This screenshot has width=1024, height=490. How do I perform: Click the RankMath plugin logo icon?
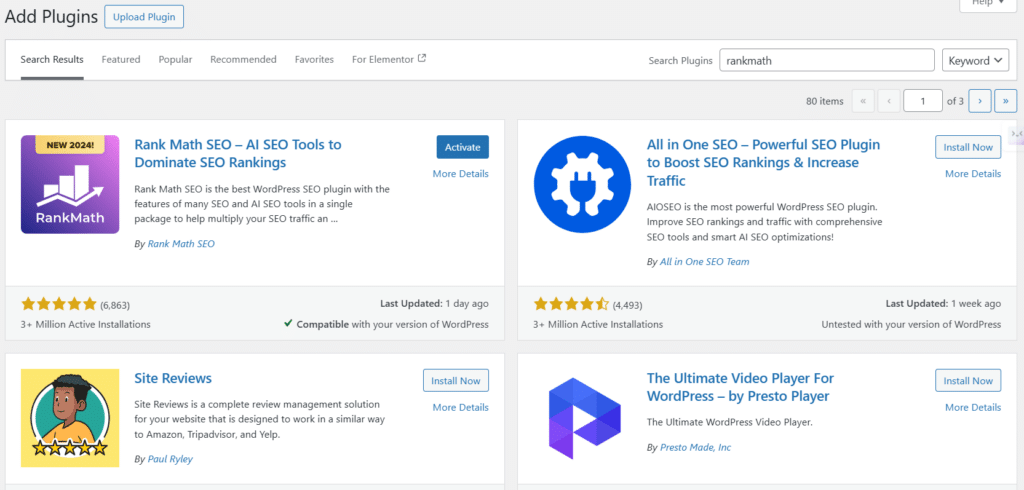tap(70, 184)
